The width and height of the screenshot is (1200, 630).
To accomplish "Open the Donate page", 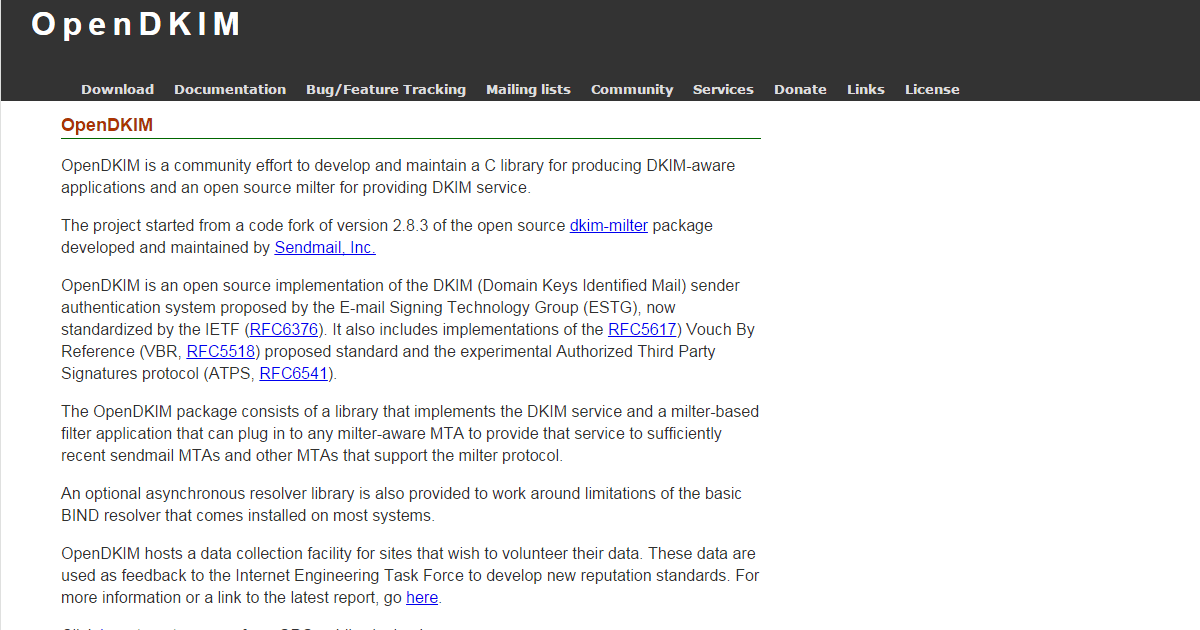I will (800, 89).
